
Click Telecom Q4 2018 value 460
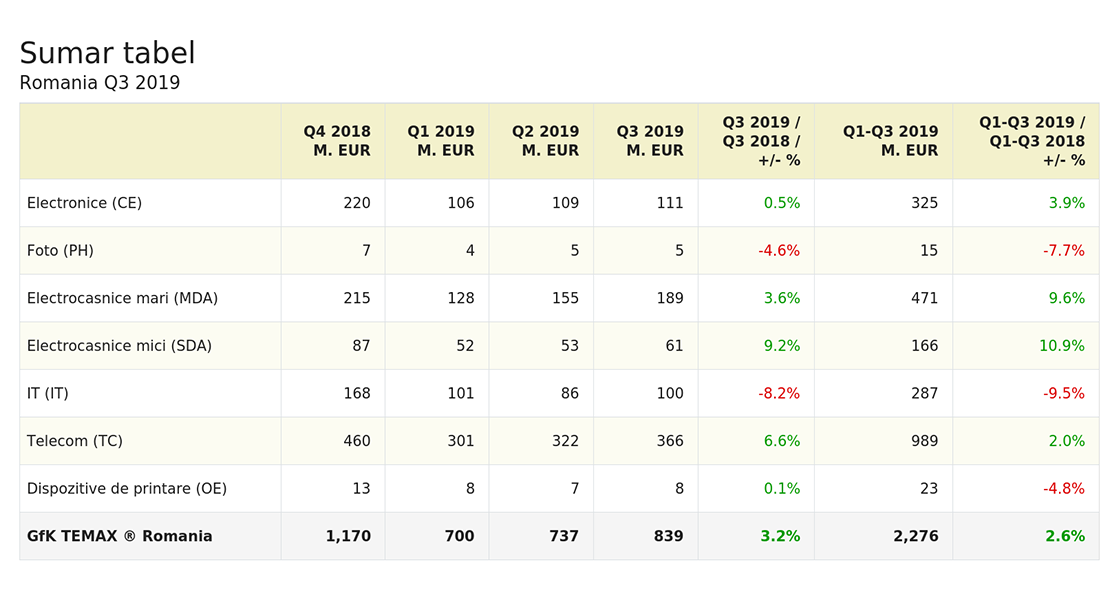tap(356, 441)
